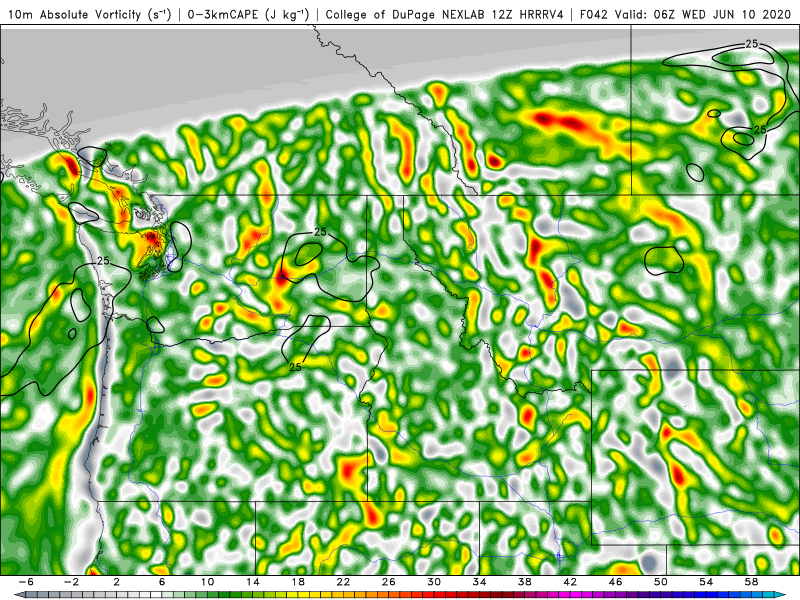Screen dimensions: 800x600
Task: Click the "30" label on the color scale
Action: [x=434, y=582]
